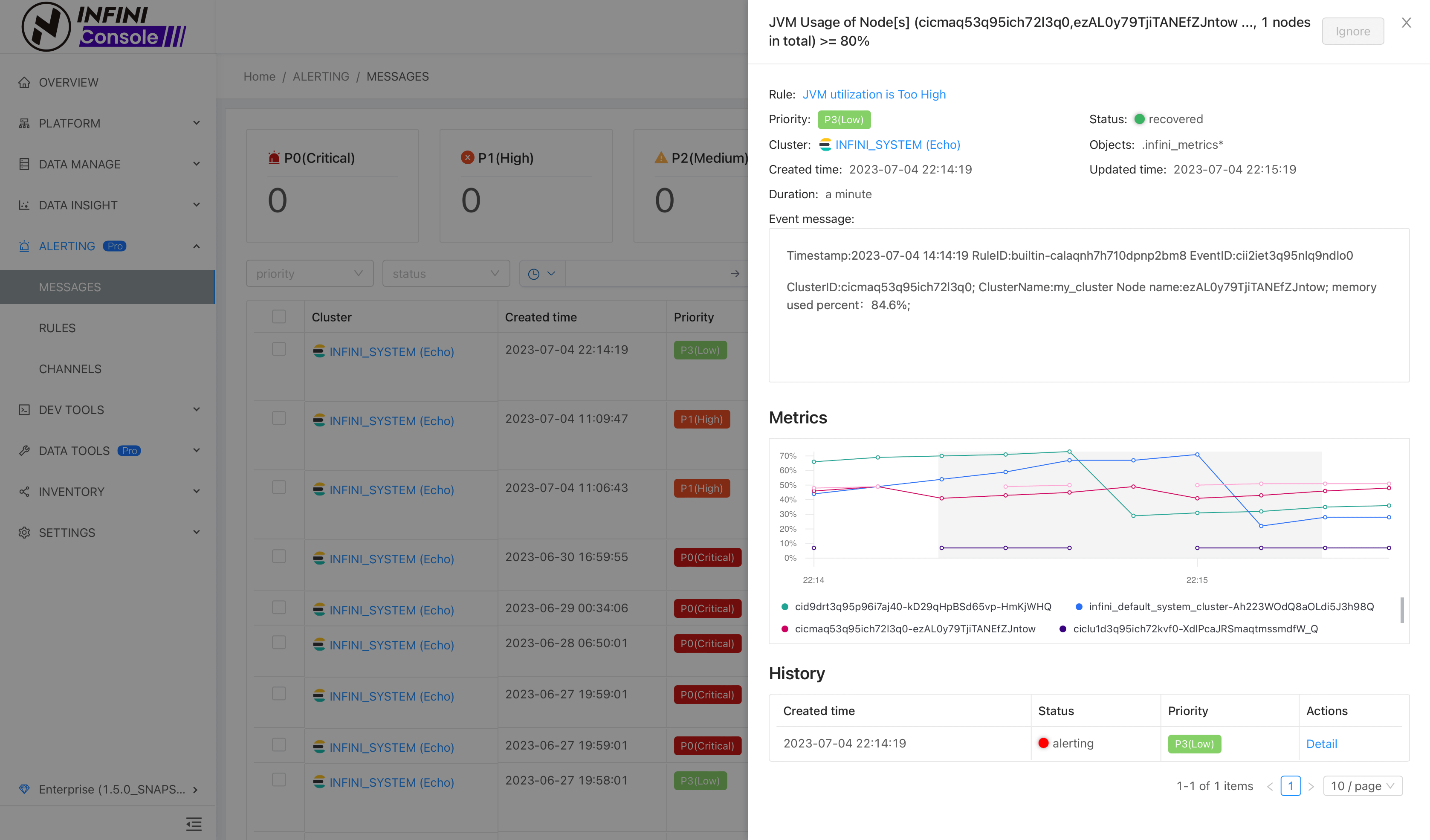The image size is (1430, 840).
Task: Click the P0(Critical) summary card
Action: click(333, 186)
